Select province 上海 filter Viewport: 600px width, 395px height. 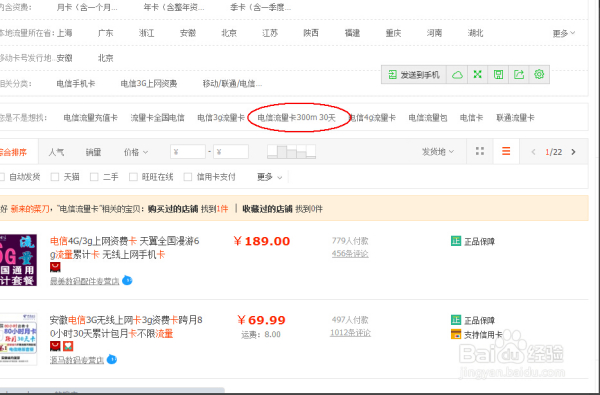[65, 33]
